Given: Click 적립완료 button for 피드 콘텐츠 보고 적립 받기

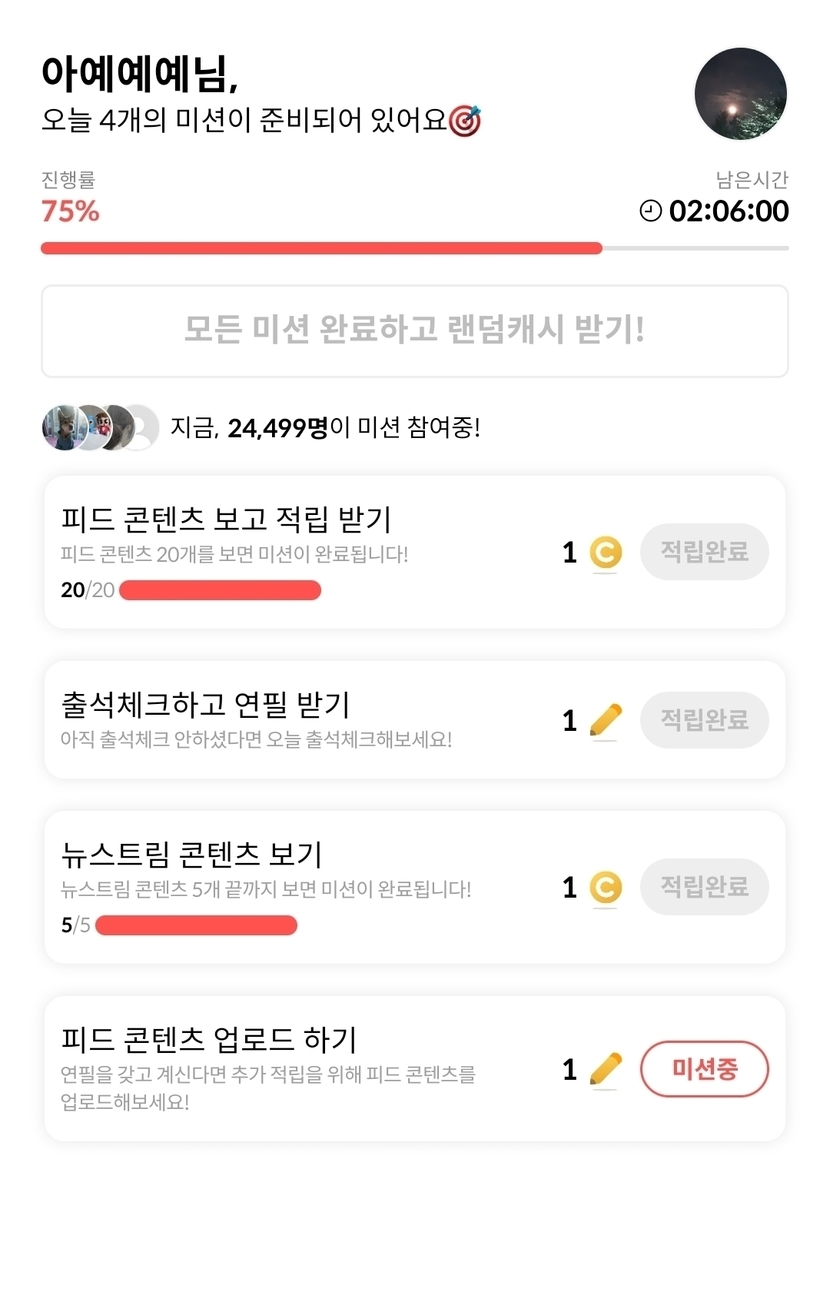Looking at the screenshot, I should (704, 552).
